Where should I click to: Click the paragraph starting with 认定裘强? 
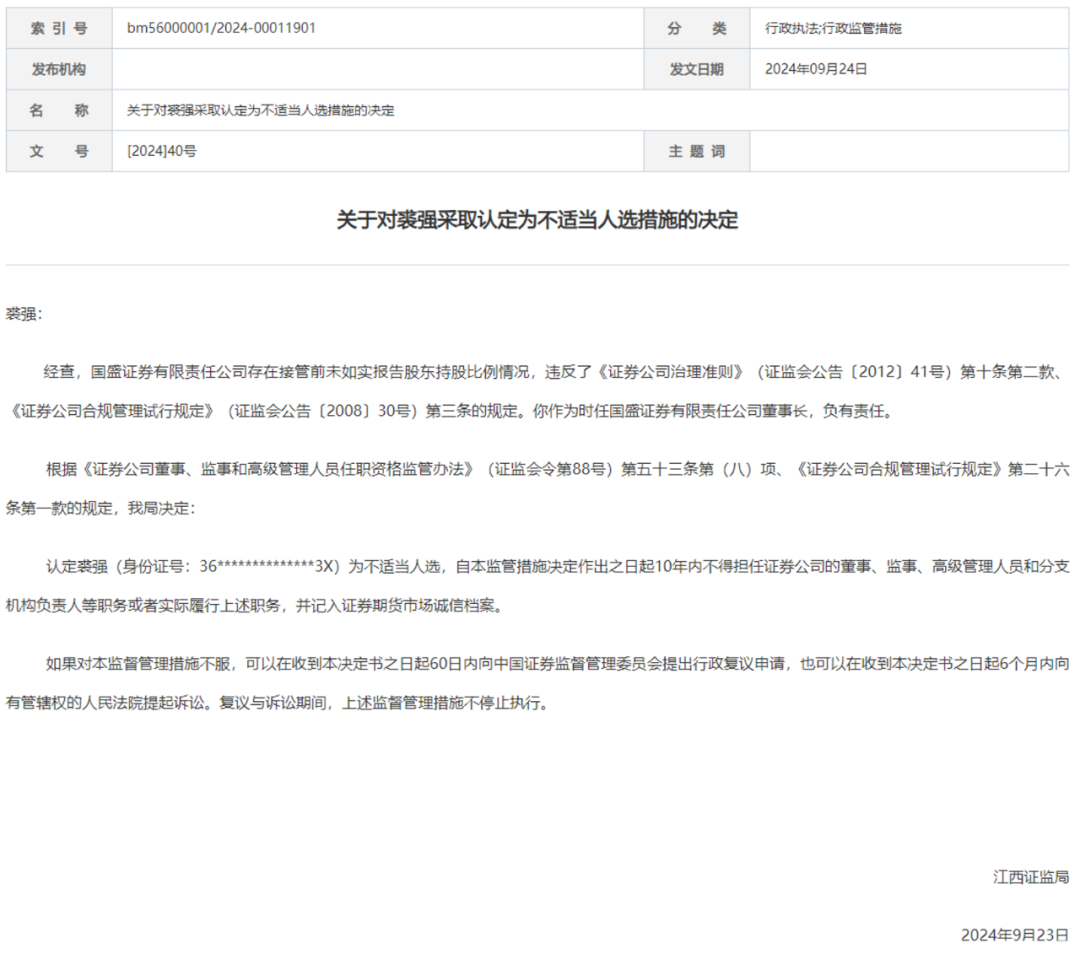click(x=537, y=585)
